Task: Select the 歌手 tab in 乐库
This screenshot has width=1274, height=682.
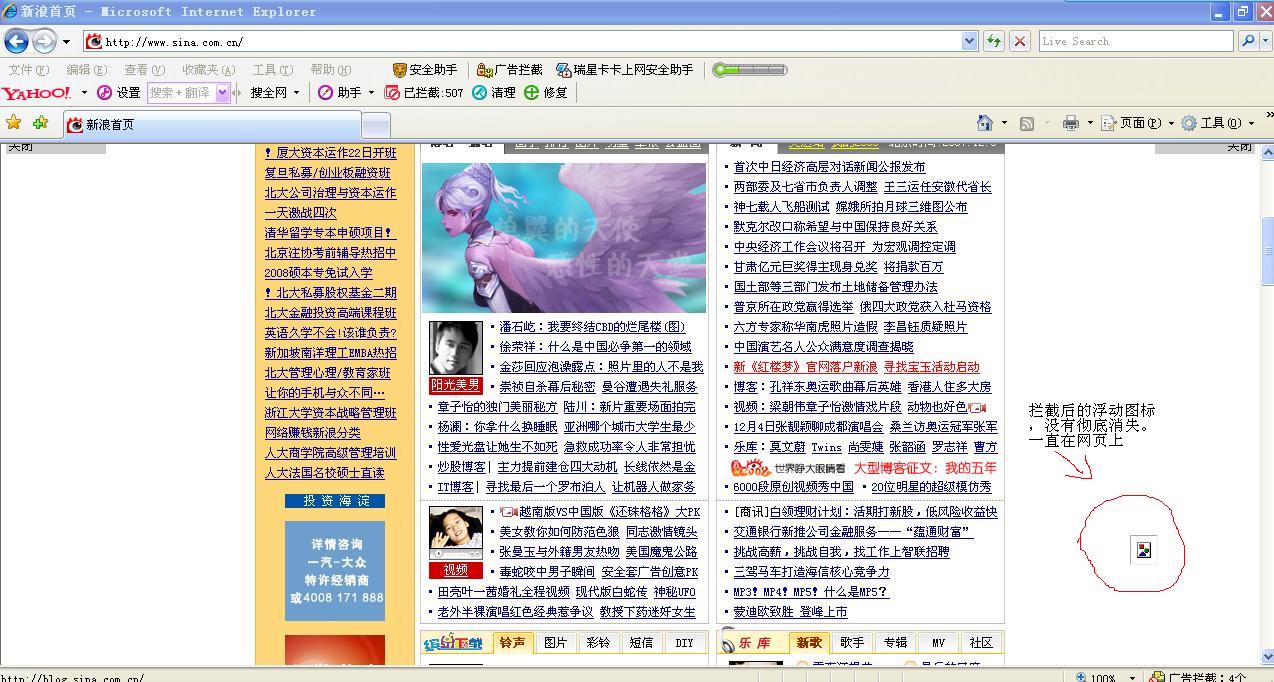Action: coord(852,642)
